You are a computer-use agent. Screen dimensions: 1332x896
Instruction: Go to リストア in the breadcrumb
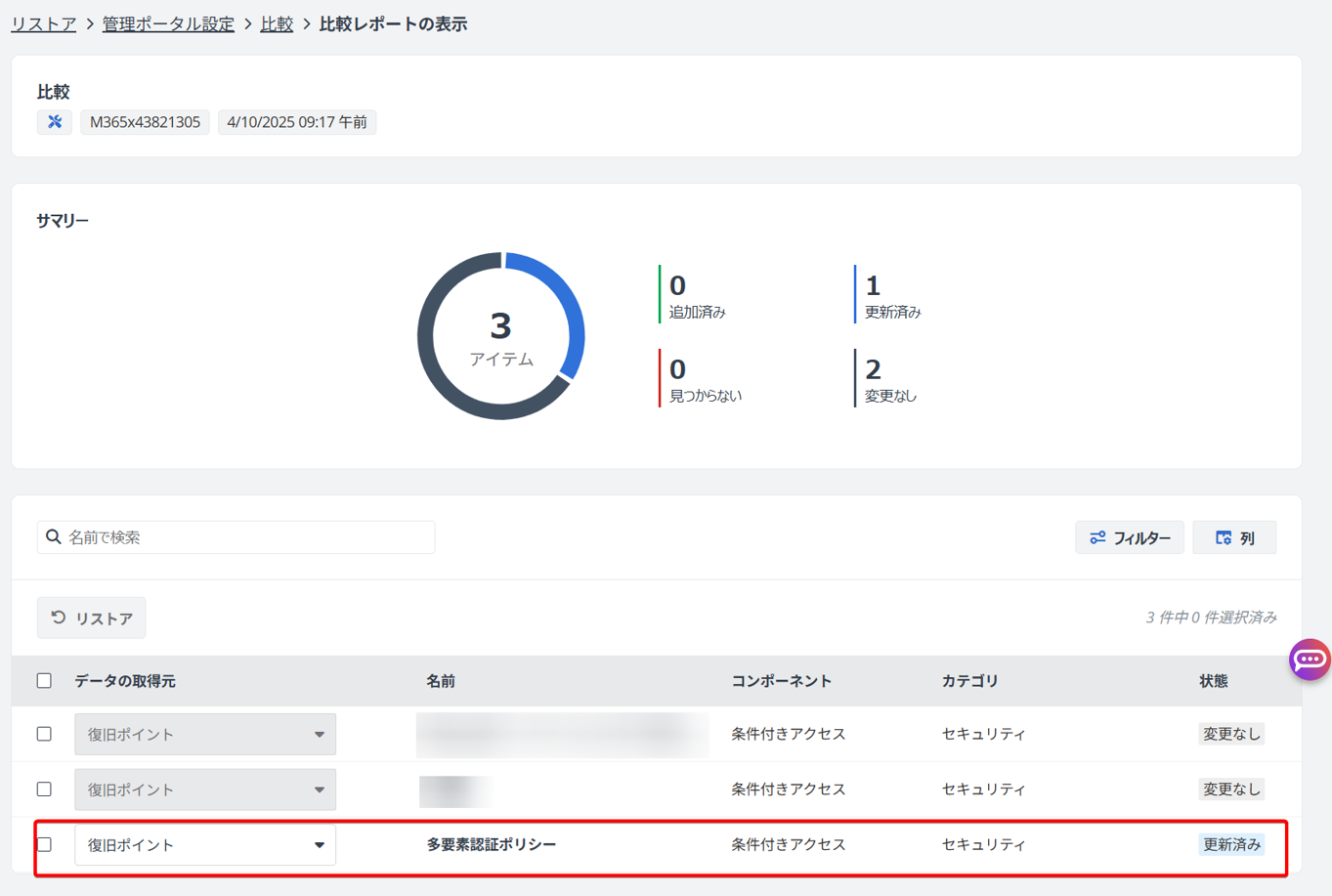click(x=43, y=24)
